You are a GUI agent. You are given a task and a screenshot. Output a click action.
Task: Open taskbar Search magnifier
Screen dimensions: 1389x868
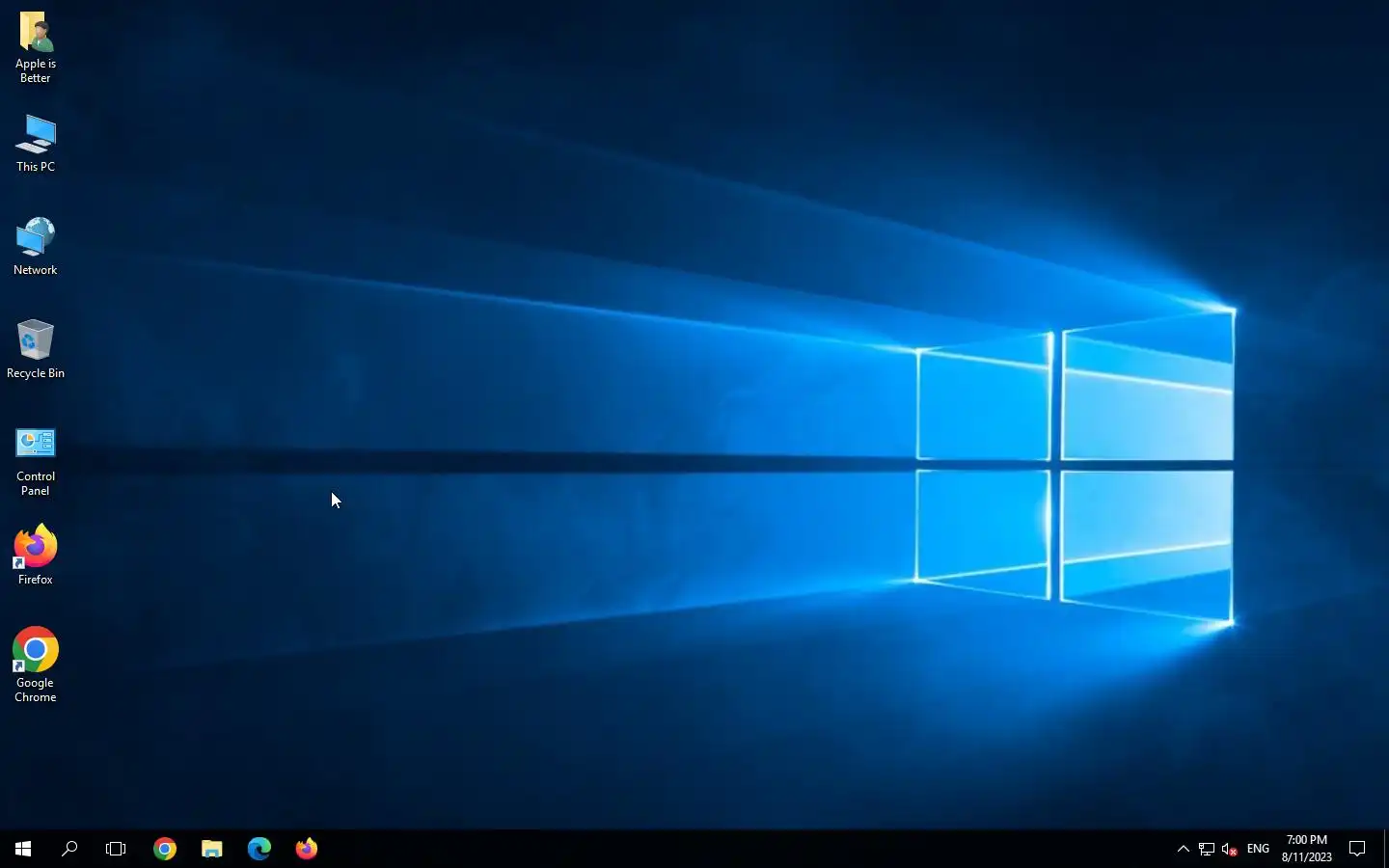click(69, 849)
